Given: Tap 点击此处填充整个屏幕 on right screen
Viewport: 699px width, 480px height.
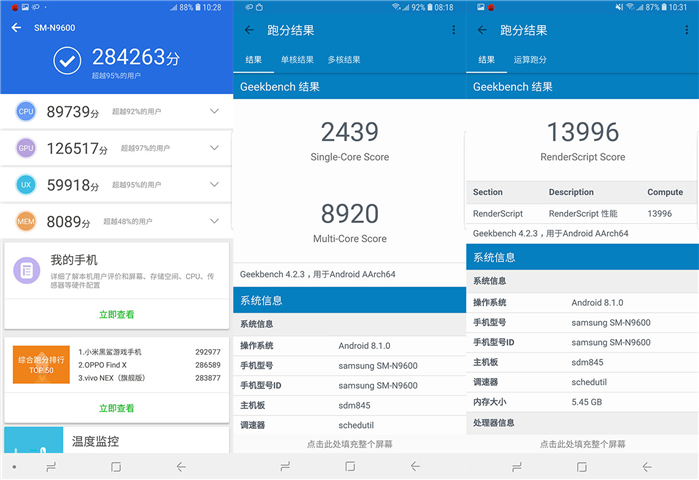Looking at the screenshot, I should 583,444.
